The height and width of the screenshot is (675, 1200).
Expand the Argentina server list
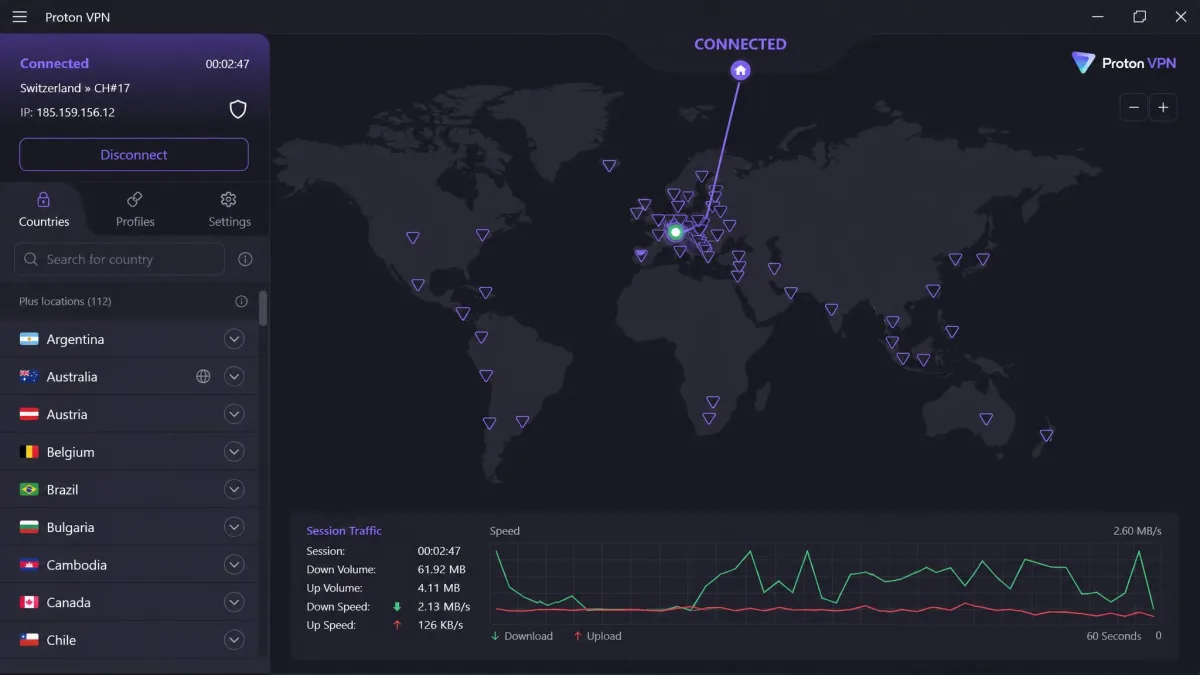234,339
